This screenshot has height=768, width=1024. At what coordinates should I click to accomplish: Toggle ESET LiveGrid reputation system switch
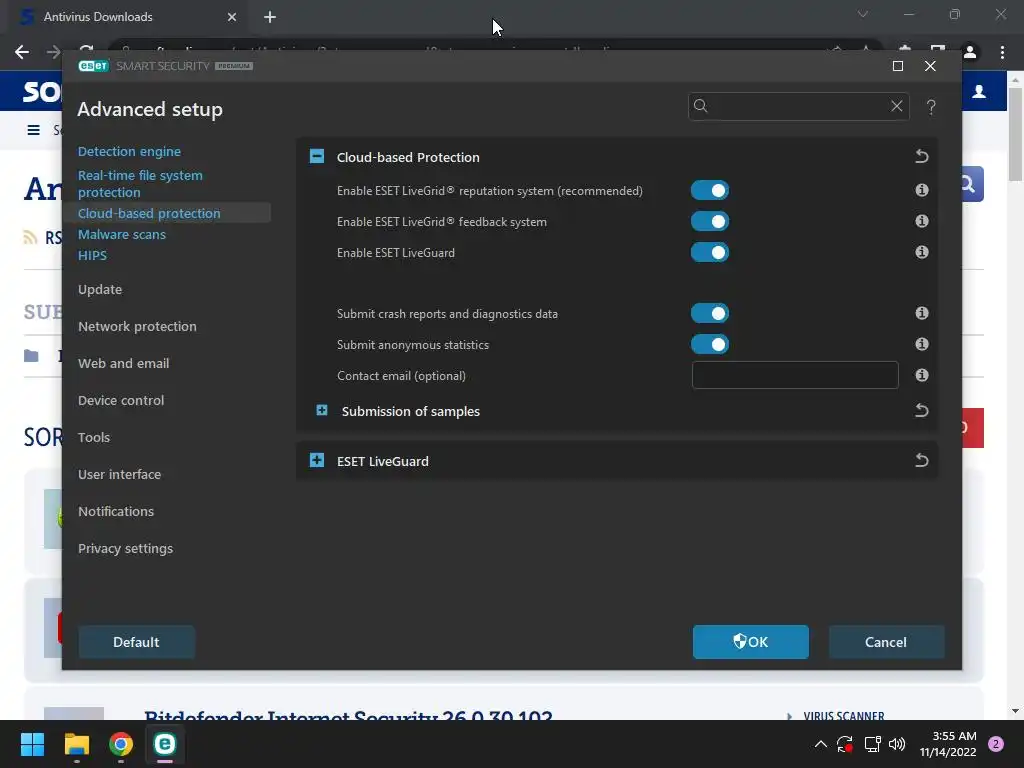point(710,190)
